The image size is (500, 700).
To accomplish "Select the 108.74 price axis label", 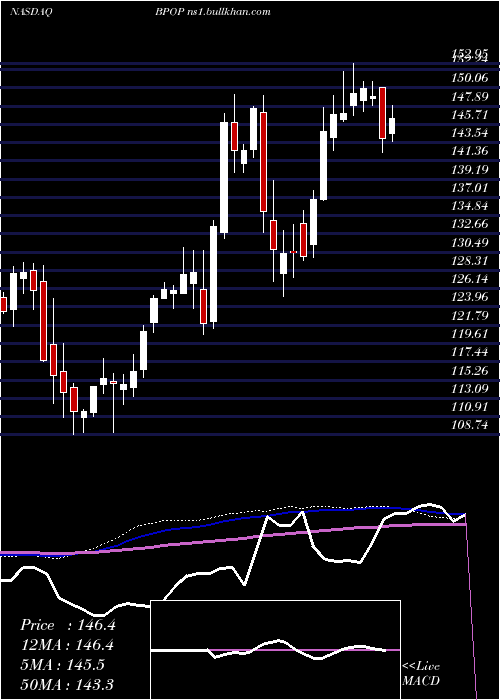I will [x=469, y=425].
